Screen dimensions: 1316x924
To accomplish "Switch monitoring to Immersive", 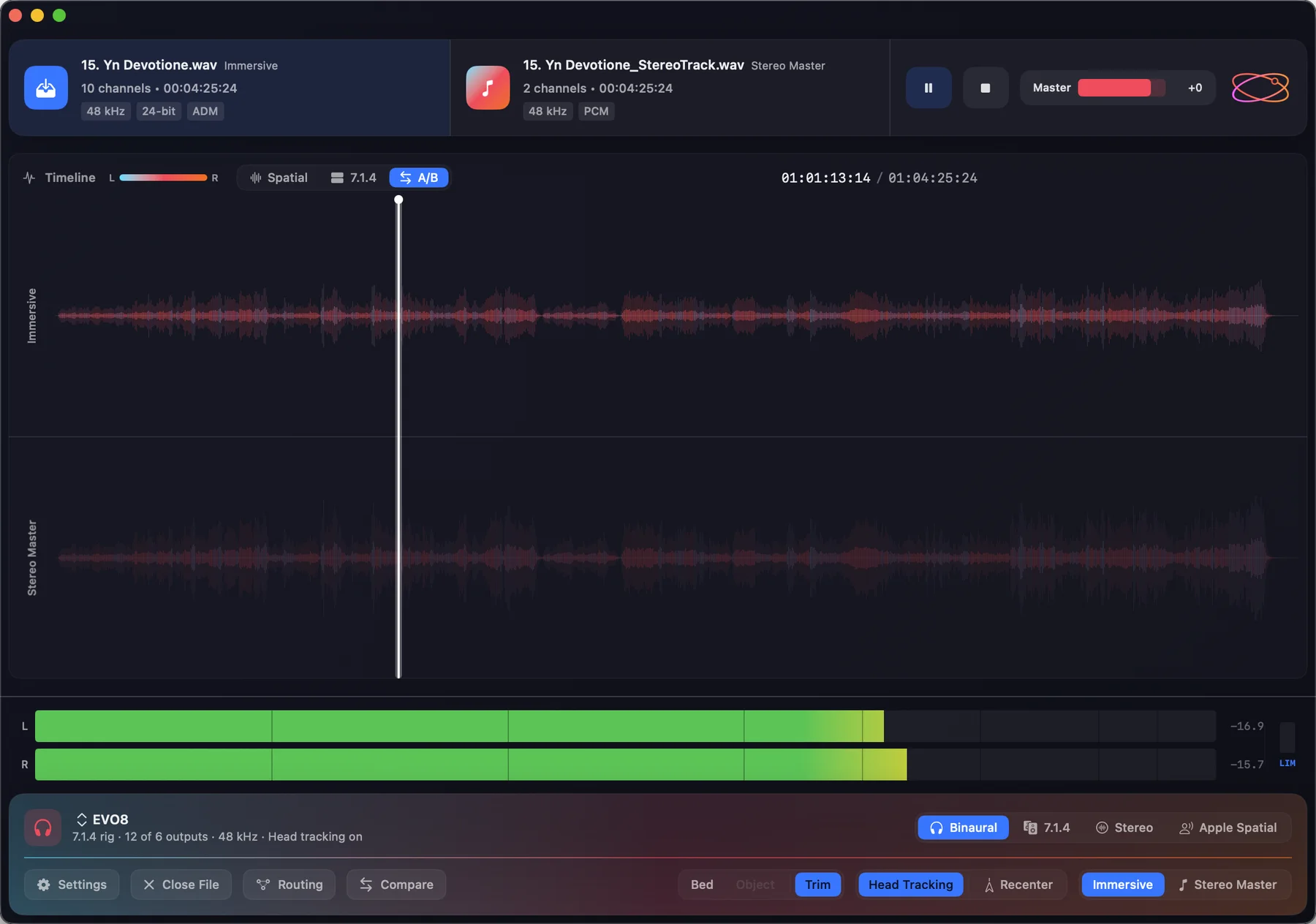I will 1122,885.
